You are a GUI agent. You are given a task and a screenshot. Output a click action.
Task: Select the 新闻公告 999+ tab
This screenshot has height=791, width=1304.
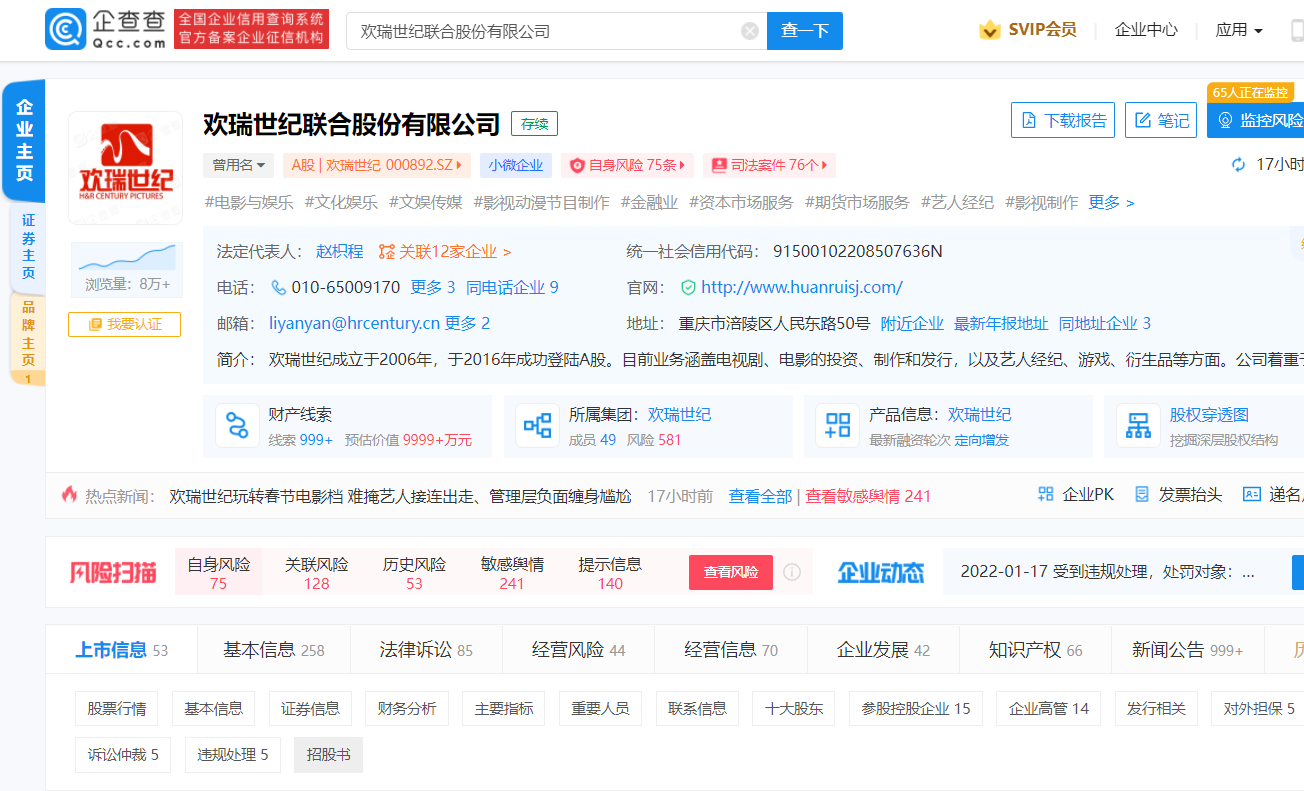point(1187,650)
